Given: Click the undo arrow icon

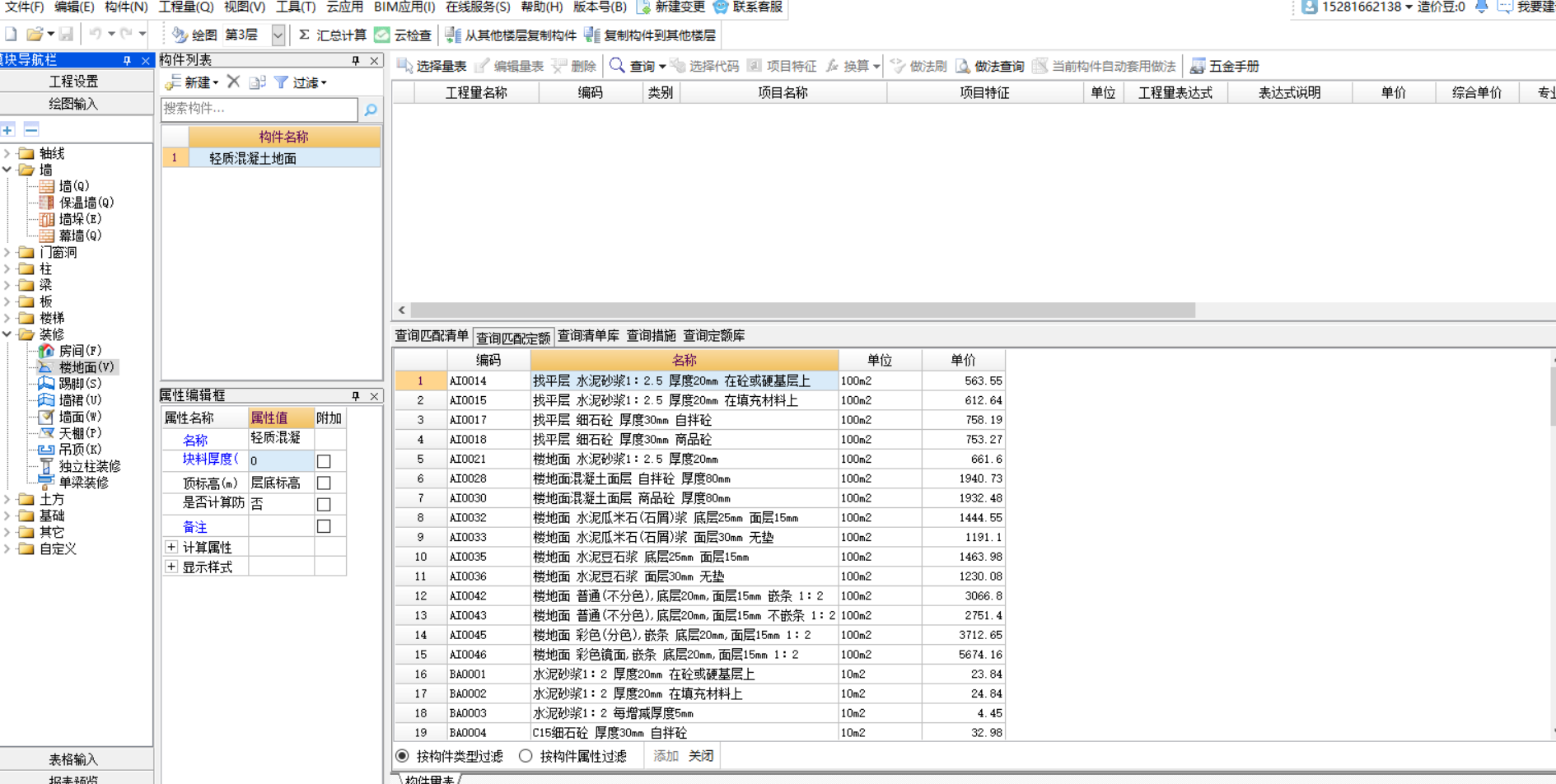Looking at the screenshot, I should click(x=96, y=35).
